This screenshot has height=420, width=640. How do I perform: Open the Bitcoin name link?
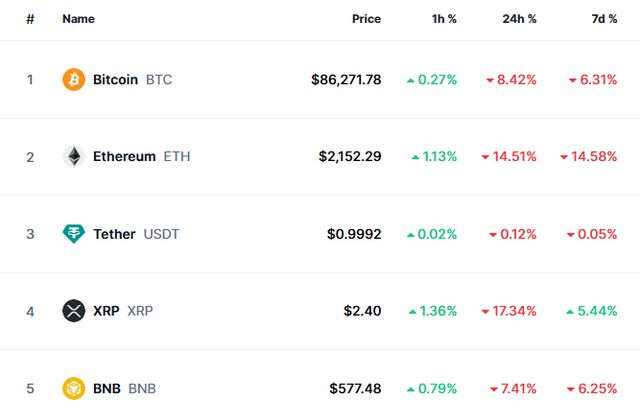(x=115, y=79)
